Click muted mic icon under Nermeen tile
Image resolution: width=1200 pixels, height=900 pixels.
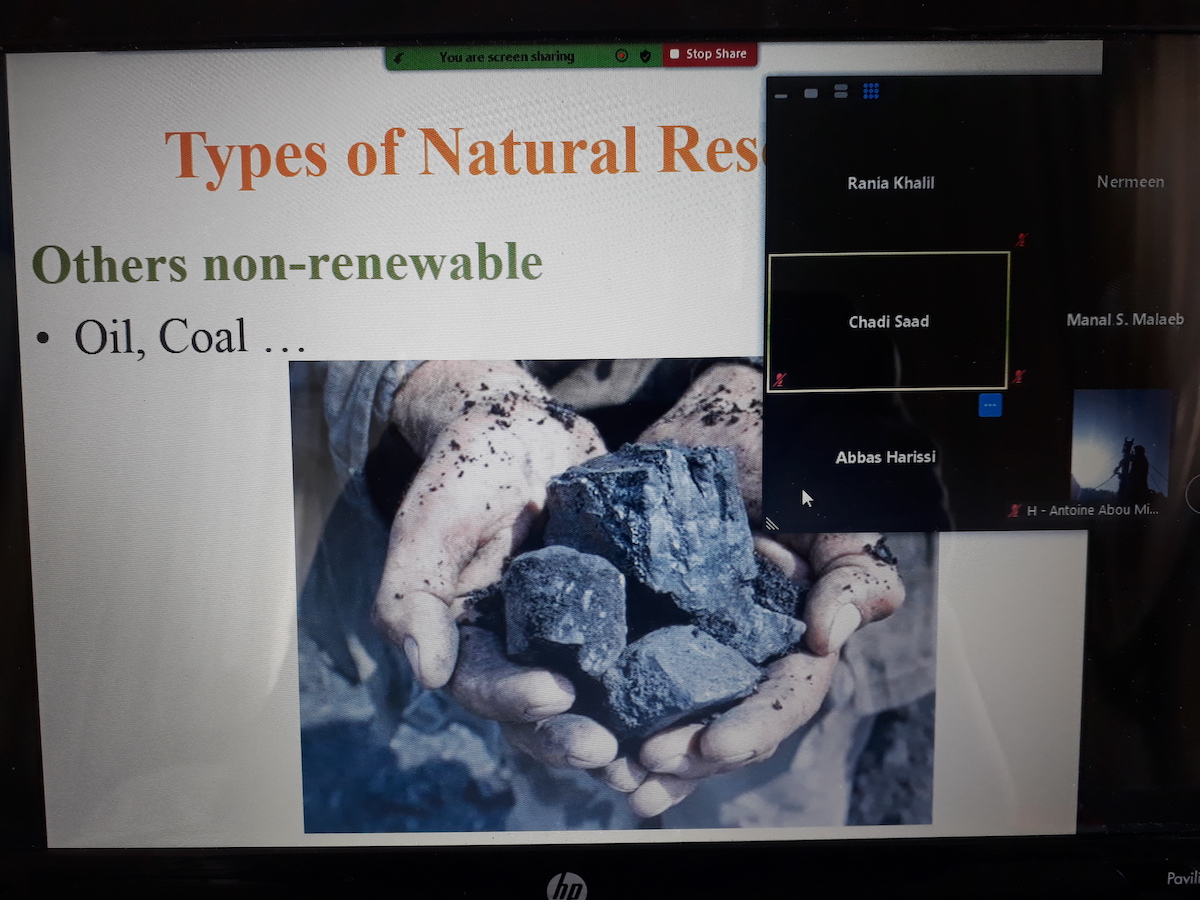(1021, 240)
